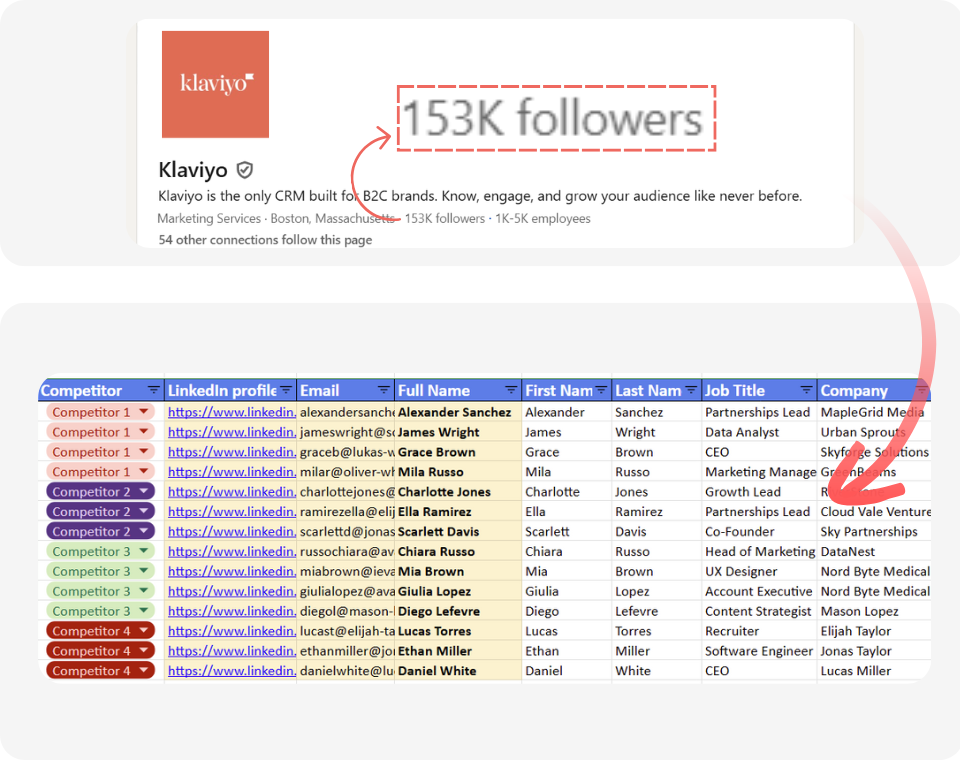Open the Job Title column filter icon
The width and height of the screenshot is (960, 760).
click(x=806, y=390)
